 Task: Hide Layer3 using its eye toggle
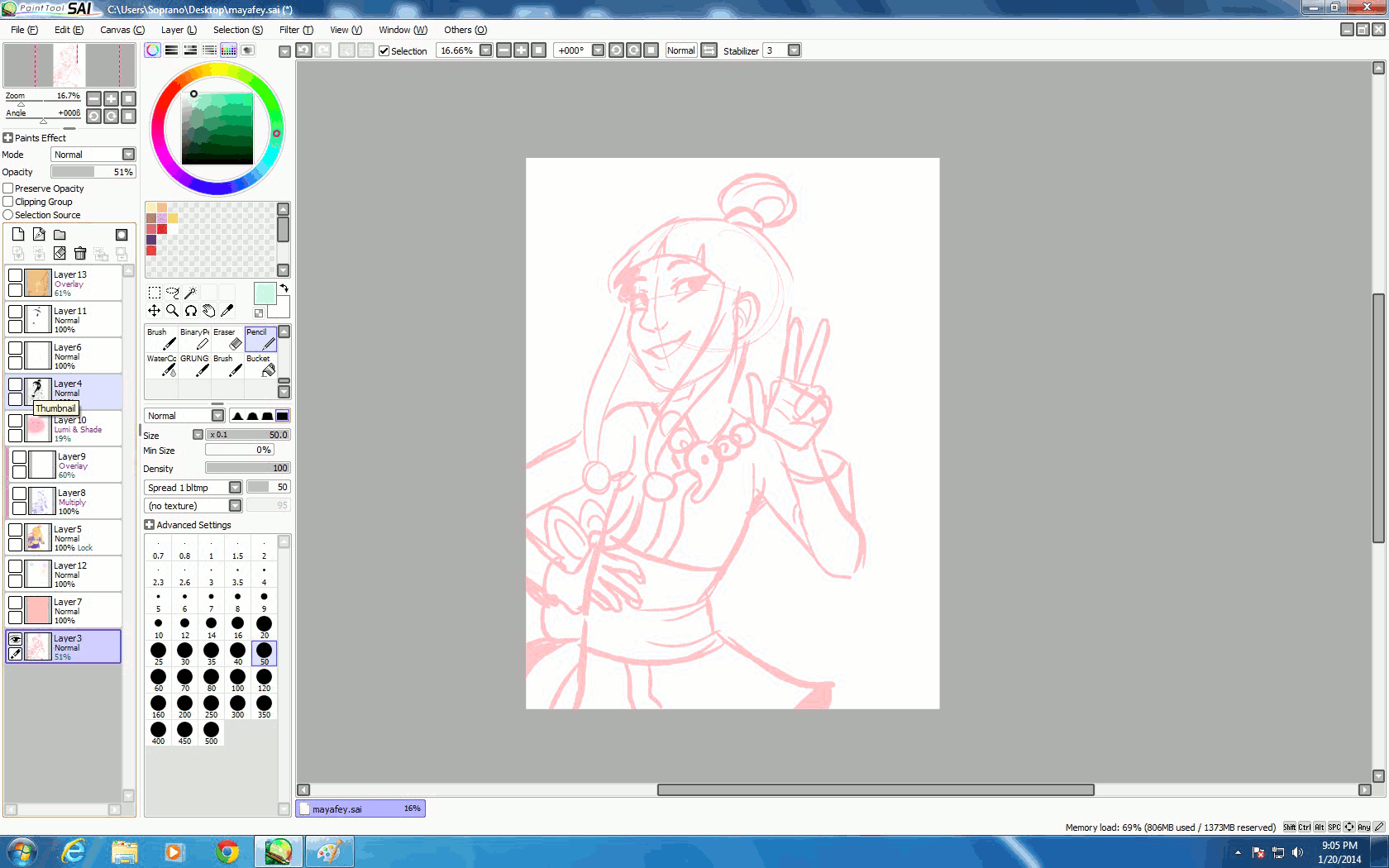point(15,639)
